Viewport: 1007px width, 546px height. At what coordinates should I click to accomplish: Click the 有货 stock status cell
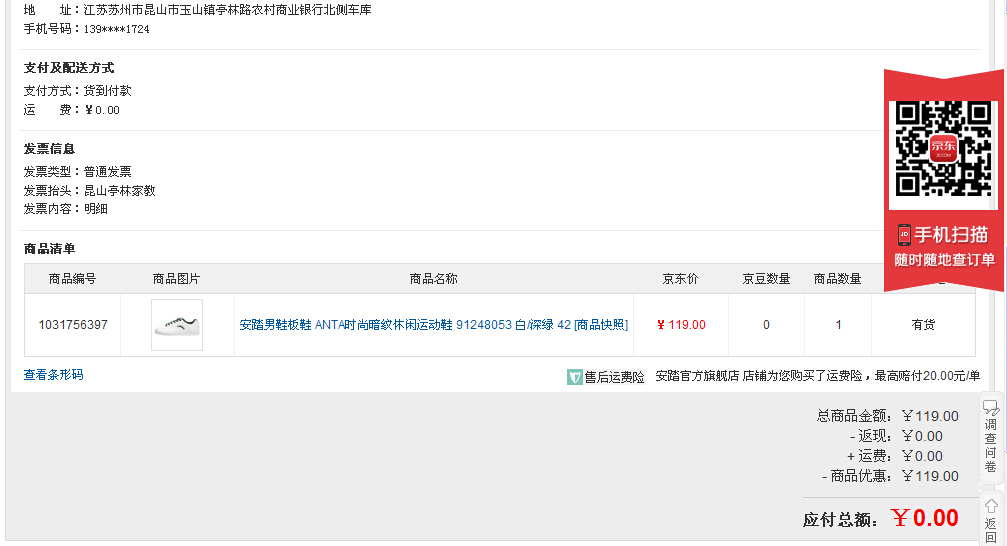pos(923,325)
